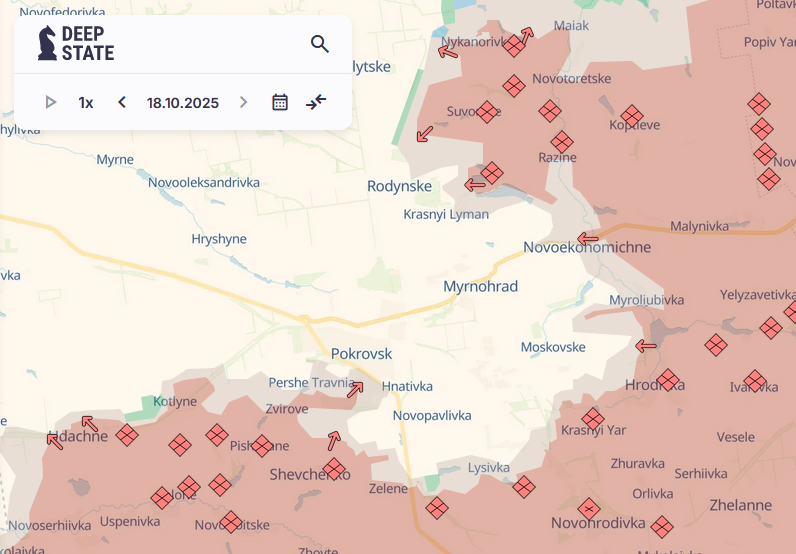Click the attack arrow east of Rodynske
Viewport: 796px width, 554px height.
[x=475, y=185]
